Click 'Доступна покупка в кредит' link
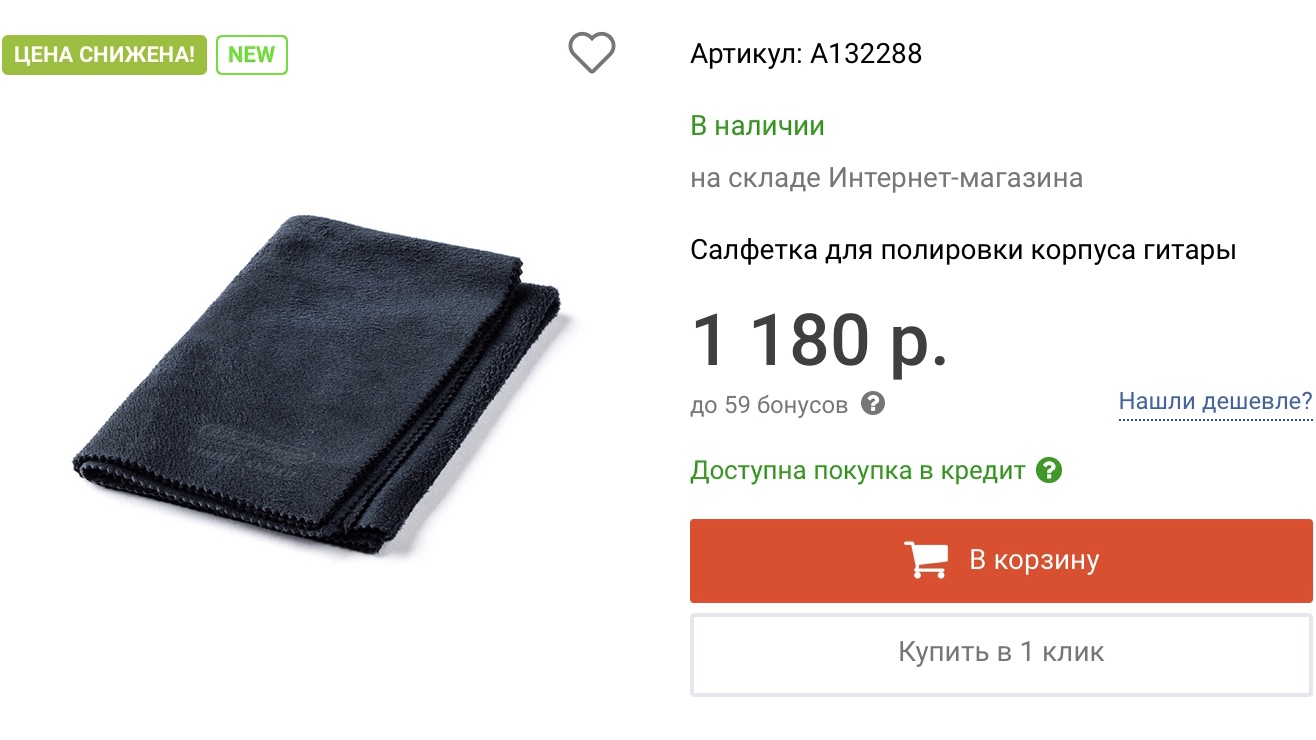 coord(858,471)
